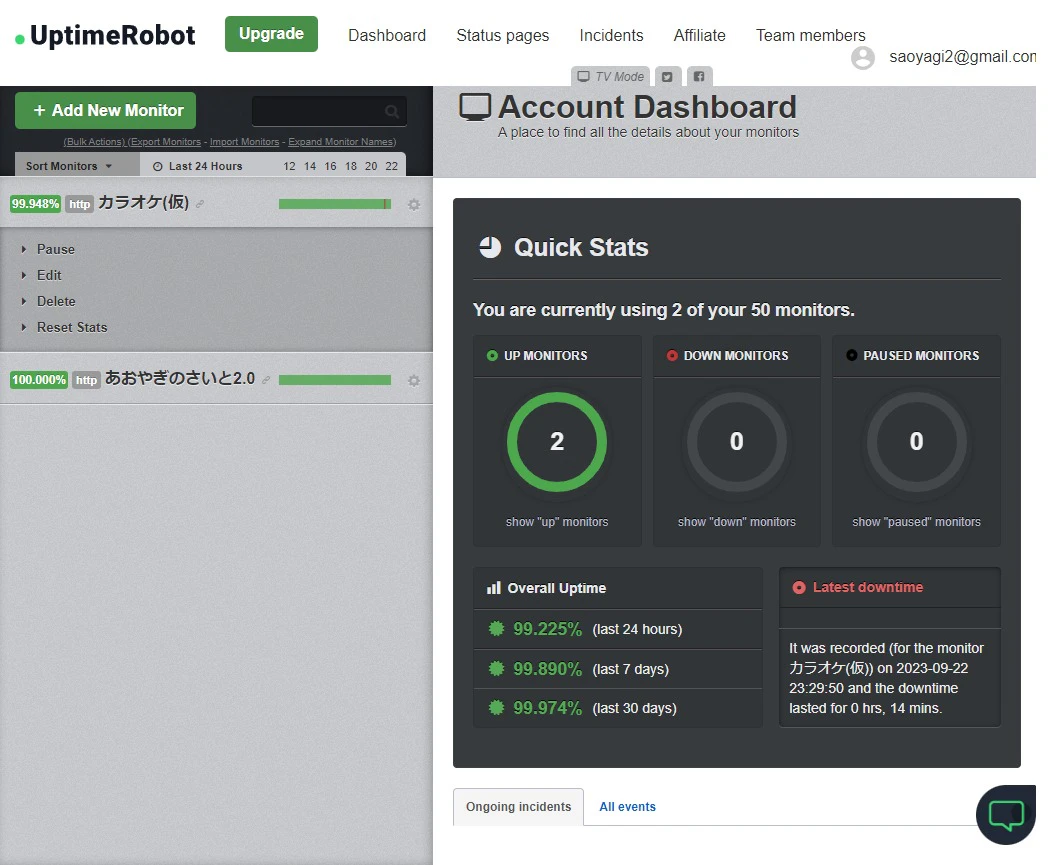Click Import Monitors link
Screen dimensions: 1056x865
(244, 142)
